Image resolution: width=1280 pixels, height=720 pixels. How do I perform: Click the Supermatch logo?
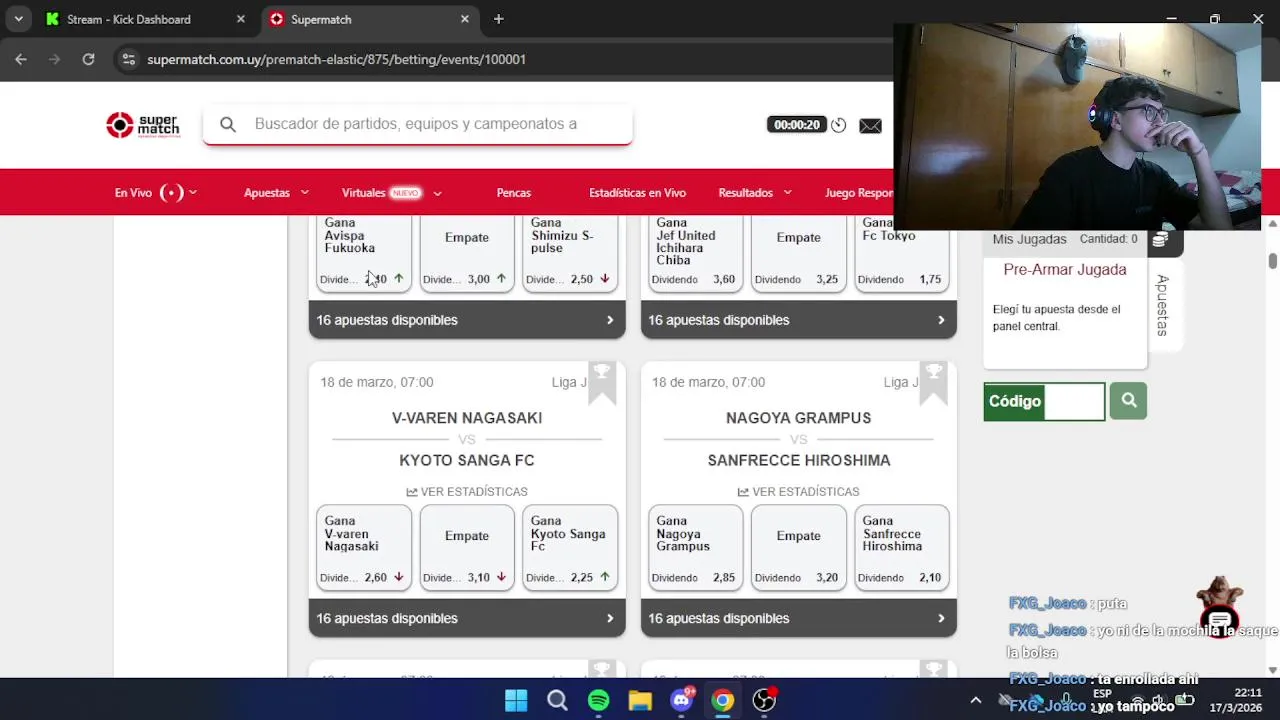143,125
